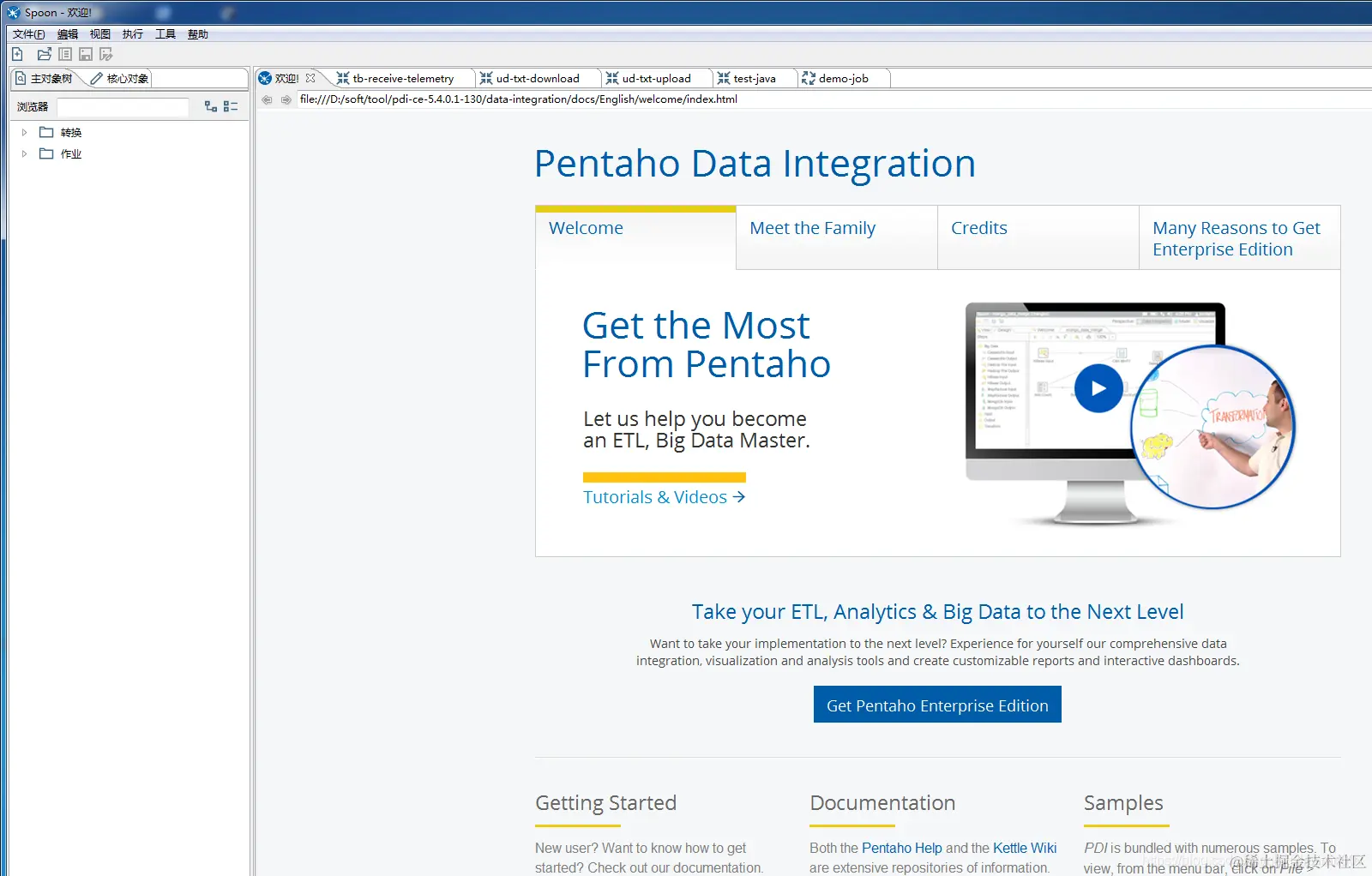The image size is (1372, 876).
Task: Open the 帮助 menu
Action: coord(198,34)
